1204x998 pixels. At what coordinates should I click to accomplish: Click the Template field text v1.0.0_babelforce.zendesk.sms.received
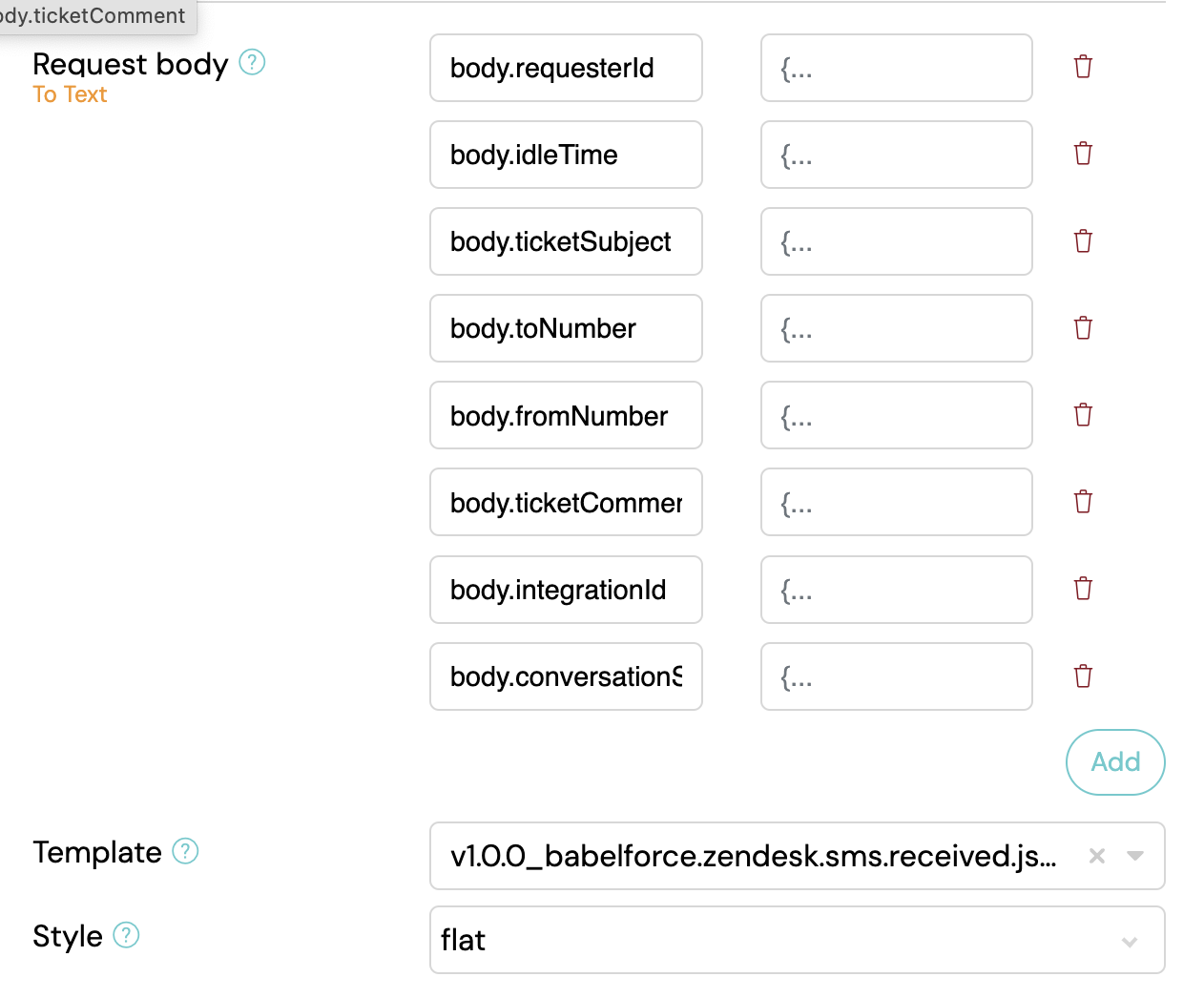click(753, 856)
